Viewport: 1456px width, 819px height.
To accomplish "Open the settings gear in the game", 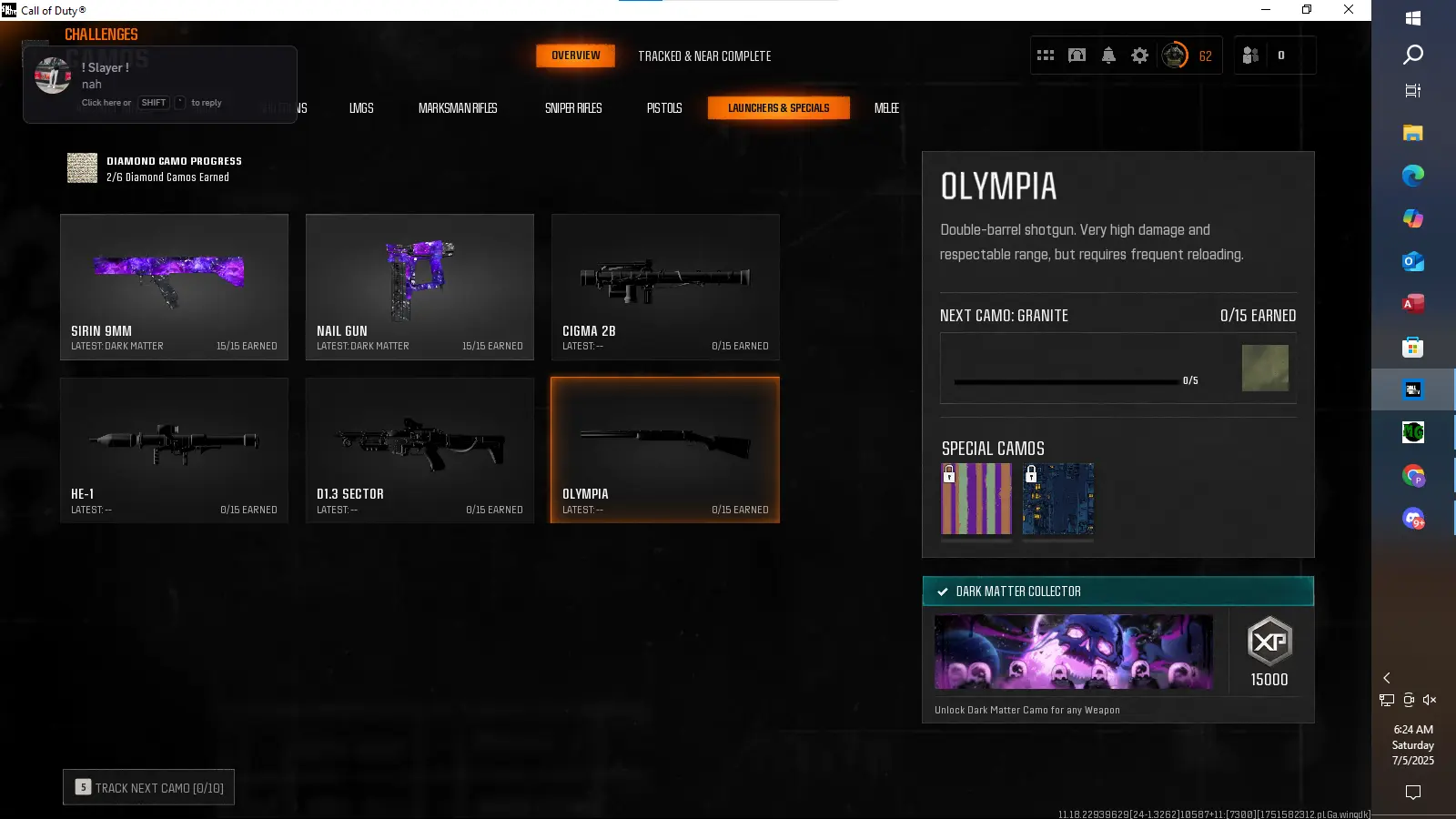I will [x=1139, y=56].
